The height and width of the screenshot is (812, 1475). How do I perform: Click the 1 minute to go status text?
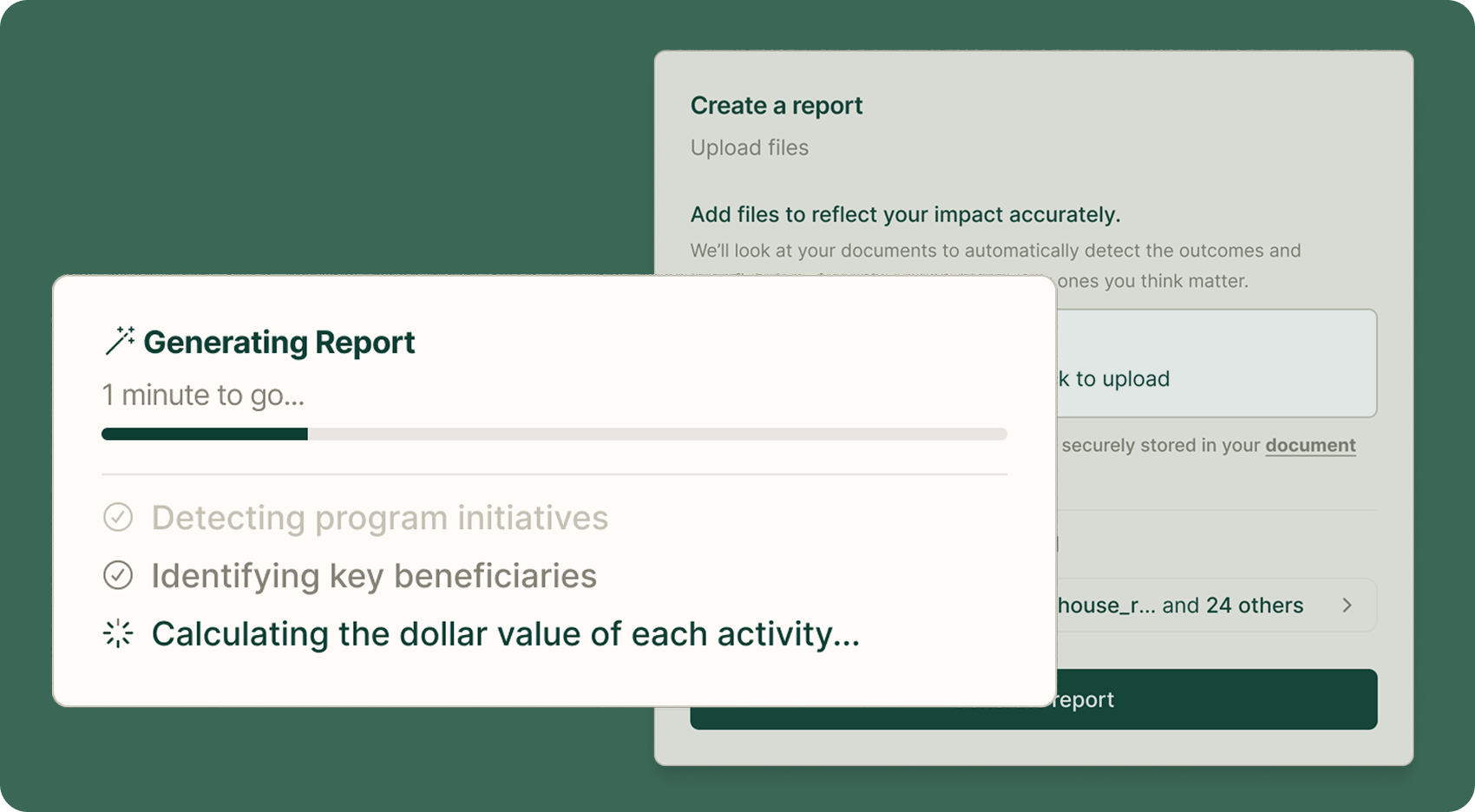[x=204, y=395]
